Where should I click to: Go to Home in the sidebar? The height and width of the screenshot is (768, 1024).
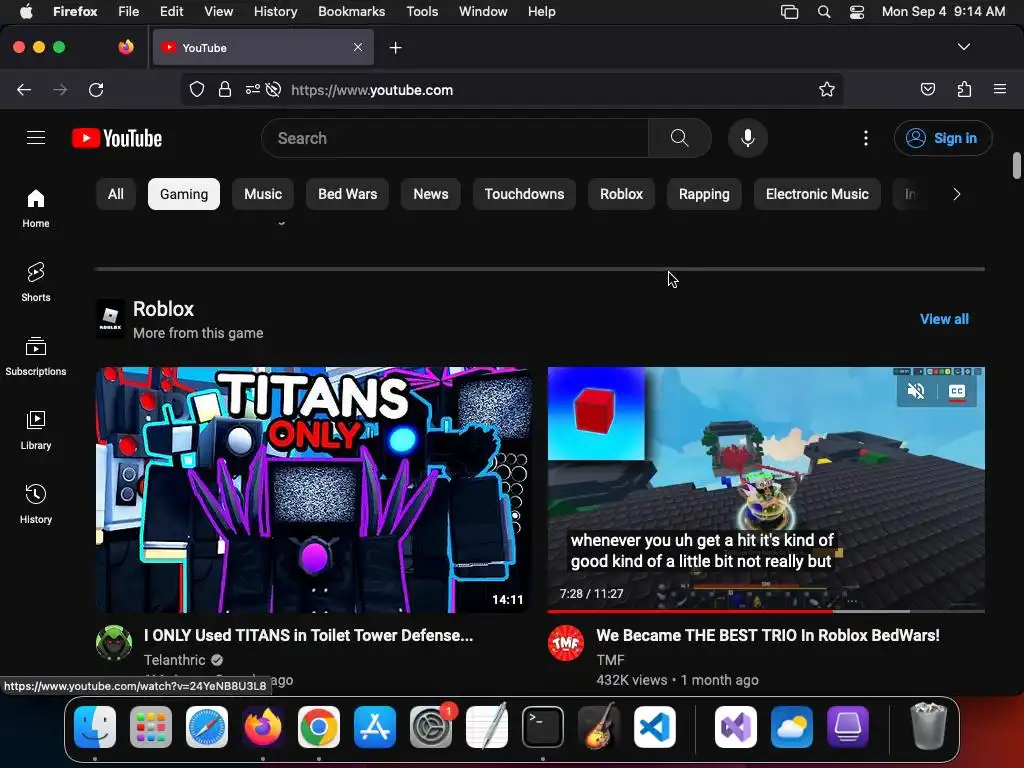coord(36,208)
